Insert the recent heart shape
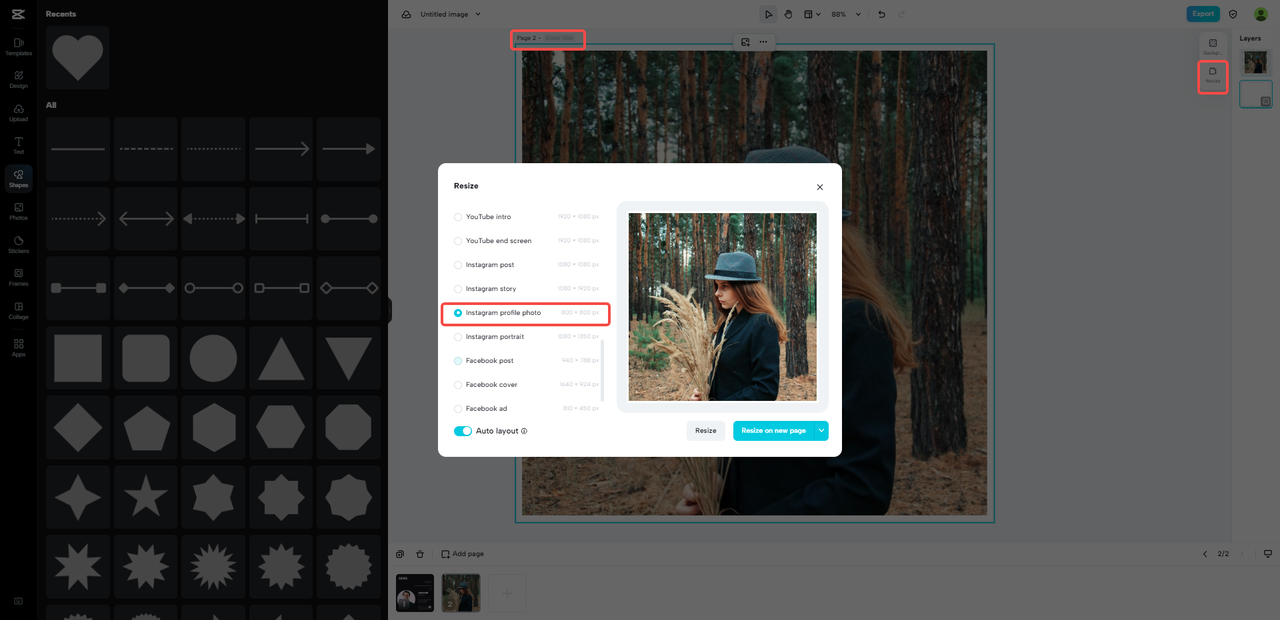The image size is (1280, 620). [77, 58]
